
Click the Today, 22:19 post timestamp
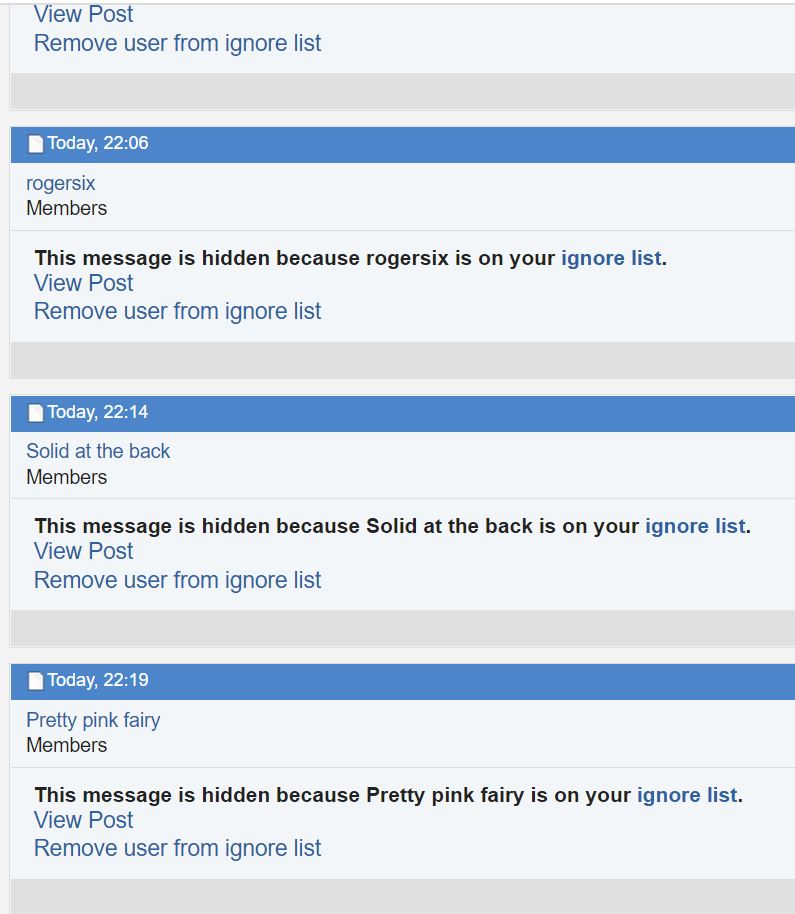pyautogui.click(x=98, y=680)
